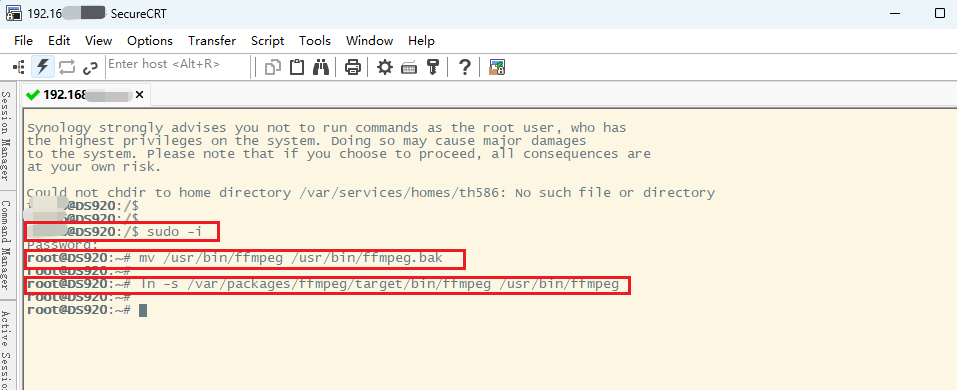Open the Tools menu
Viewport: 957px width, 390px height.
[x=315, y=41]
